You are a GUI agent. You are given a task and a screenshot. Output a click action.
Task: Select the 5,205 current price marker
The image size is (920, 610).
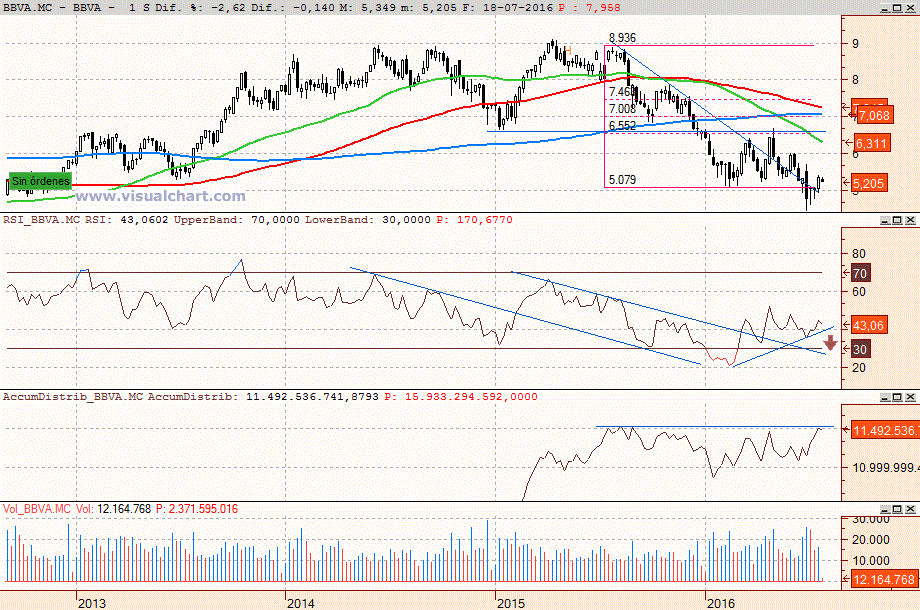click(x=868, y=184)
